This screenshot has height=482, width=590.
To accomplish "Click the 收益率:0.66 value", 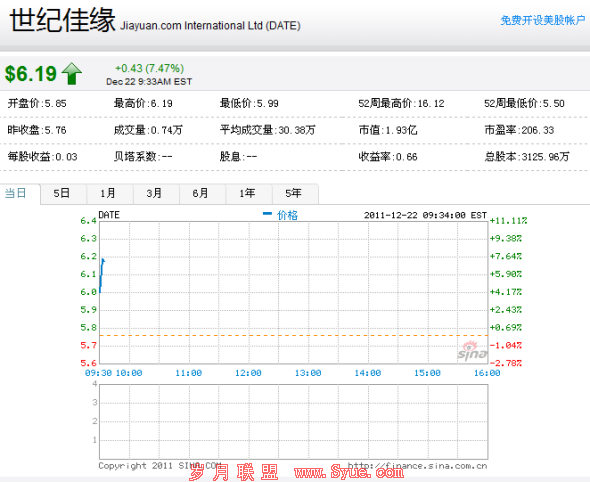I will tap(388, 157).
